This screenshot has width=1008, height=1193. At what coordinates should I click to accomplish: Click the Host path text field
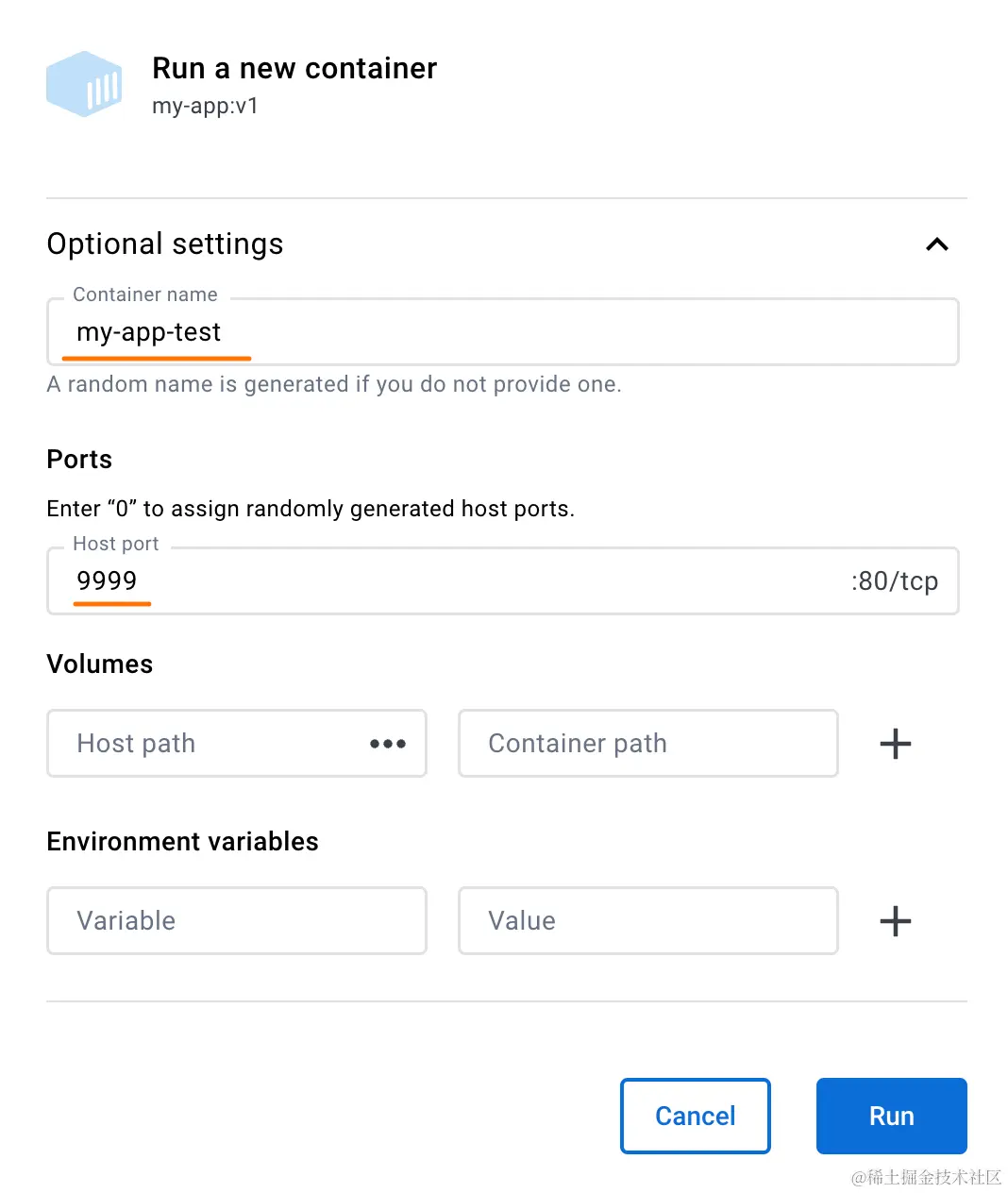208,744
